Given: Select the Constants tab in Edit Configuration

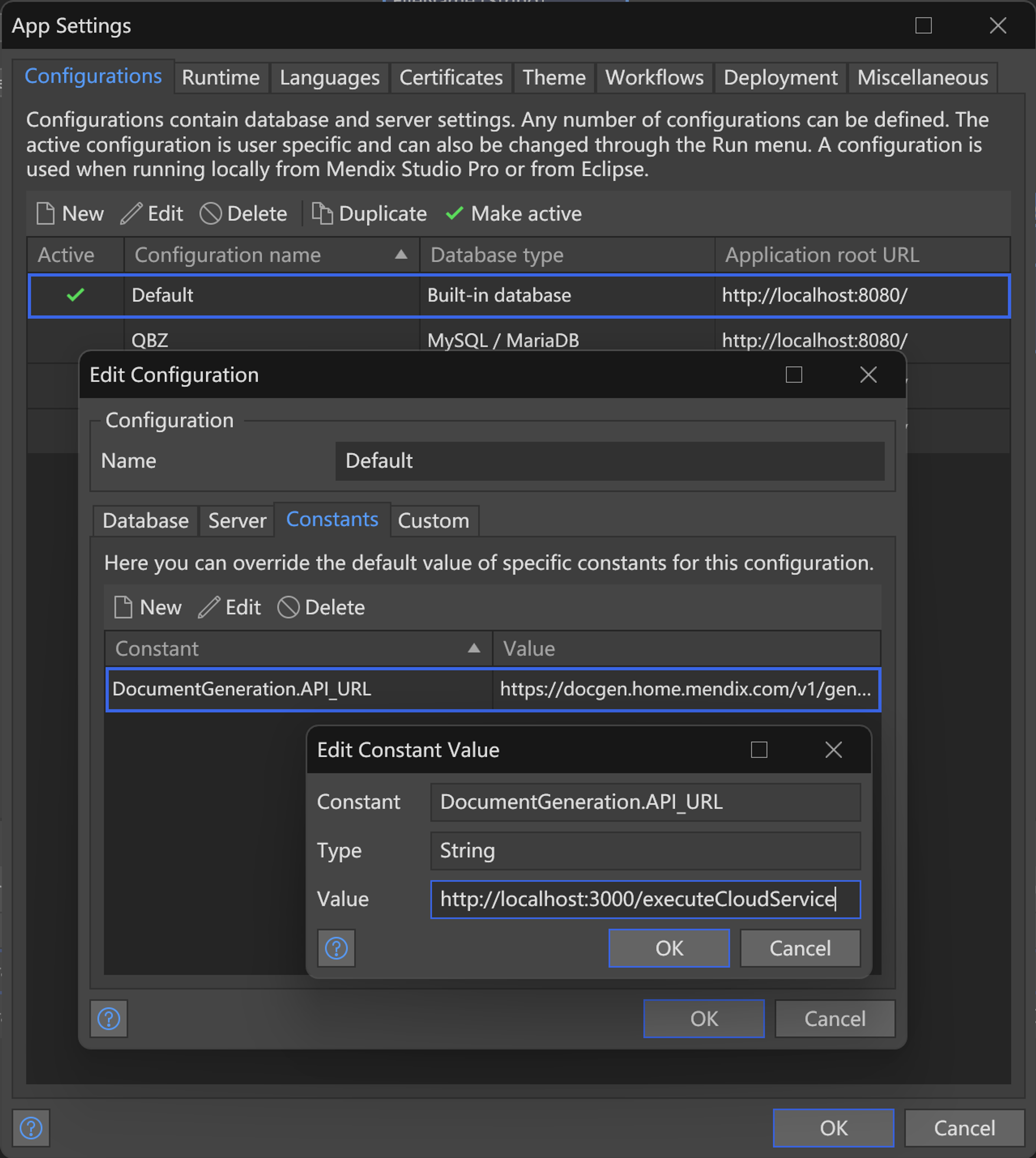Looking at the screenshot, I should (333, 519).
